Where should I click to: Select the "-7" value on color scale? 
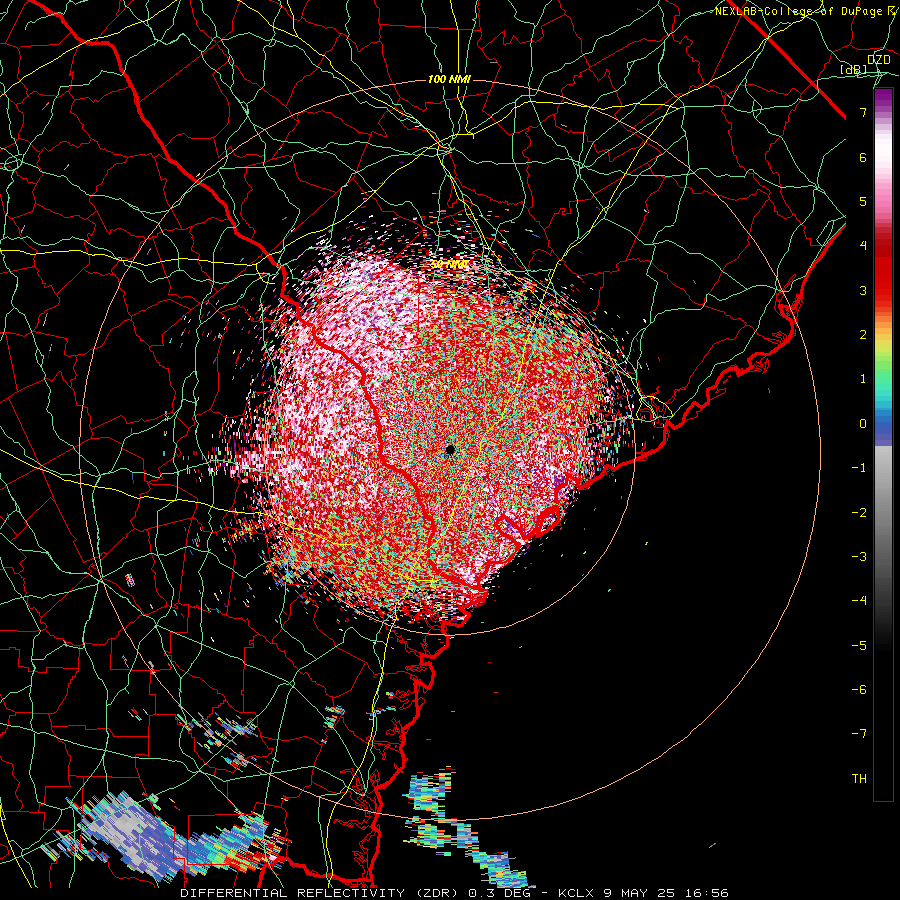(x=859, y=734)
